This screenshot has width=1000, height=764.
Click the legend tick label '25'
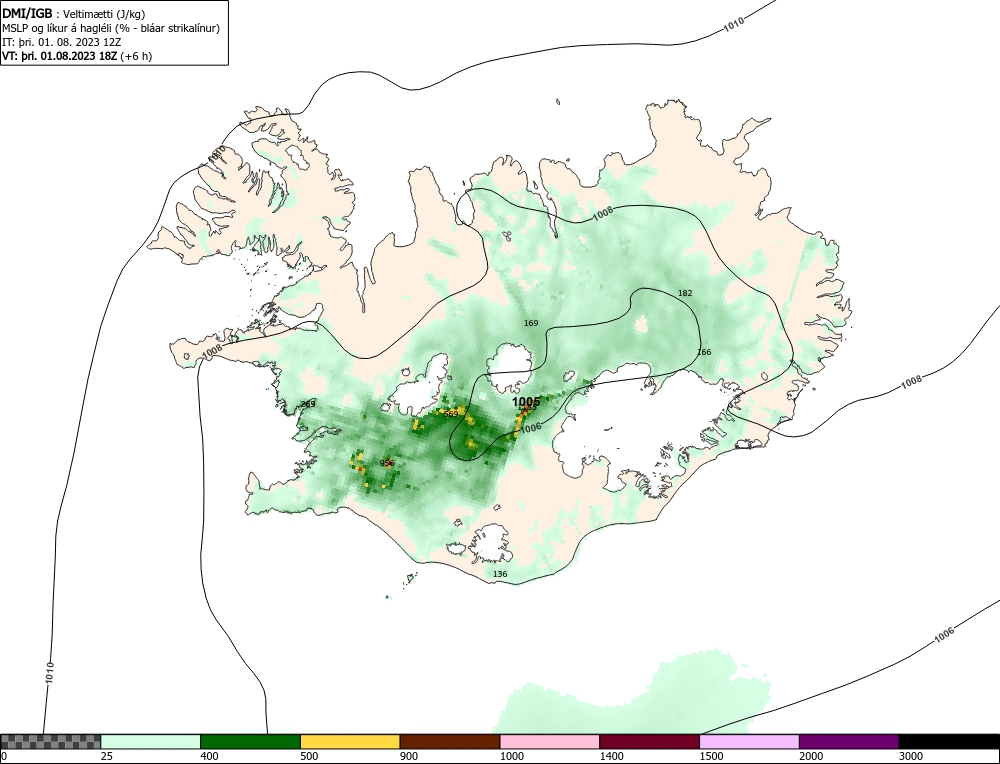coord(107,756)
